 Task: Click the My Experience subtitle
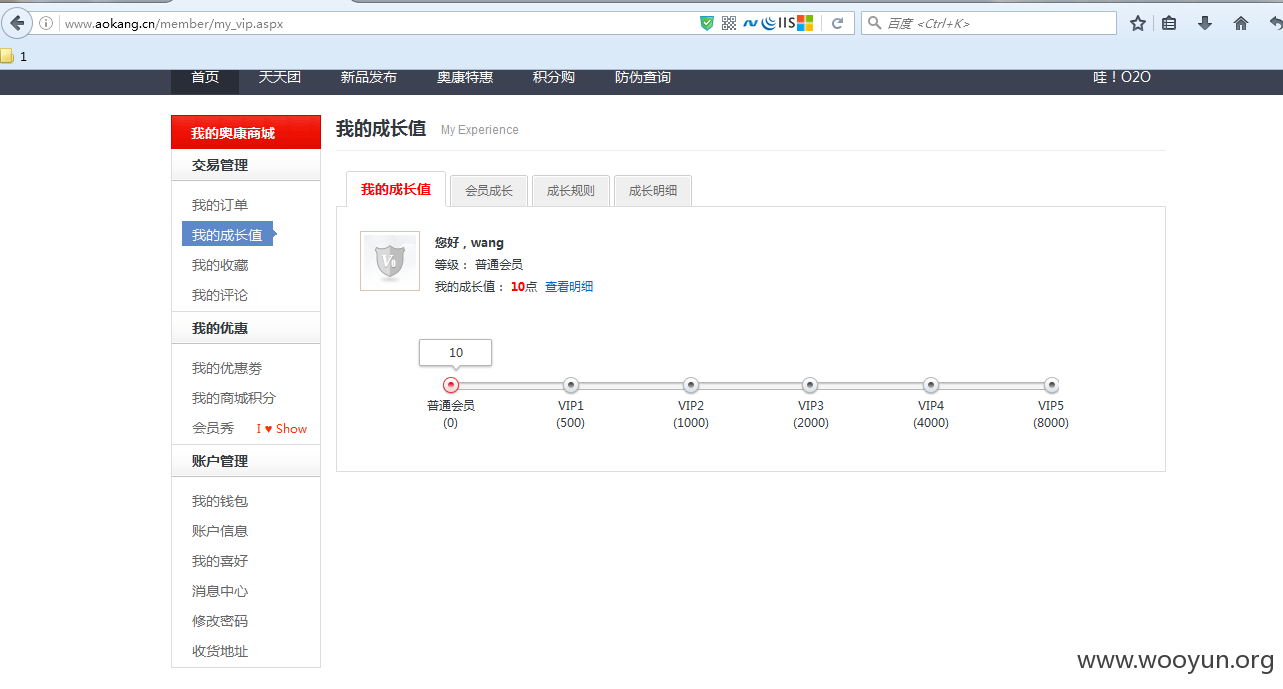(x=480, y=130)
